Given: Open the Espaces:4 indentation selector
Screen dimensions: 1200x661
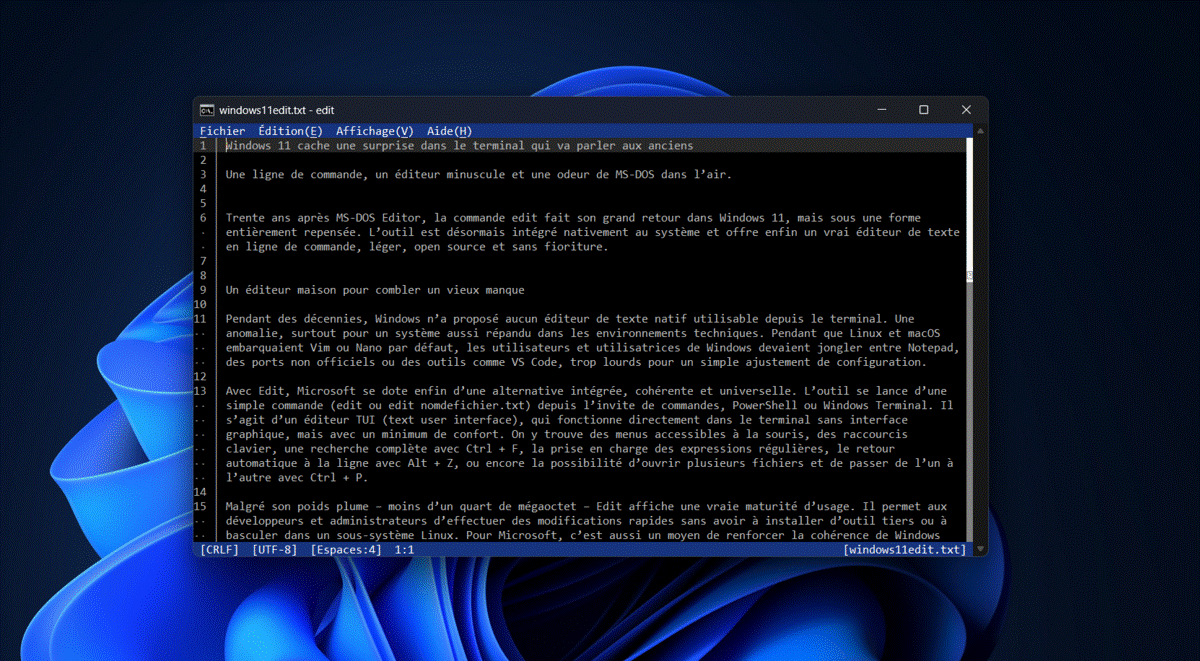Looking at the screenshot, I should 345,550.
